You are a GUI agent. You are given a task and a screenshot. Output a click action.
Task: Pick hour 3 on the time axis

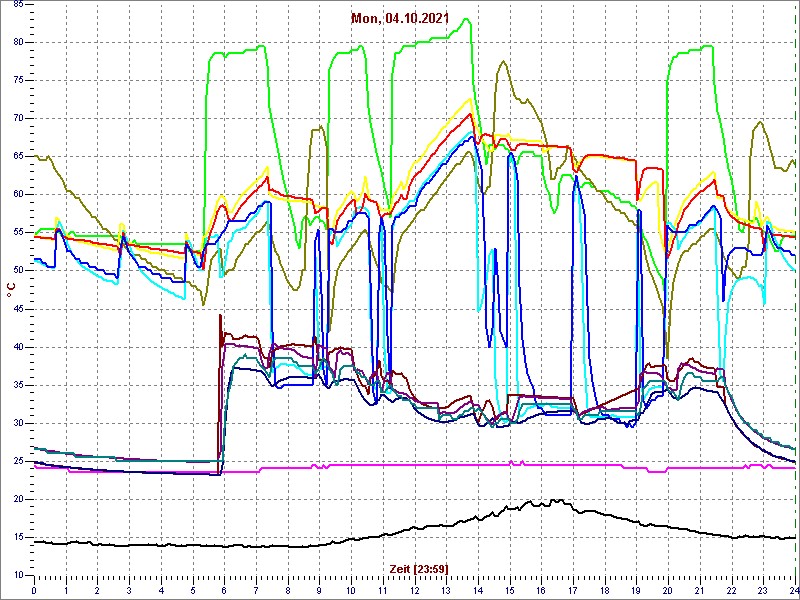129,591
